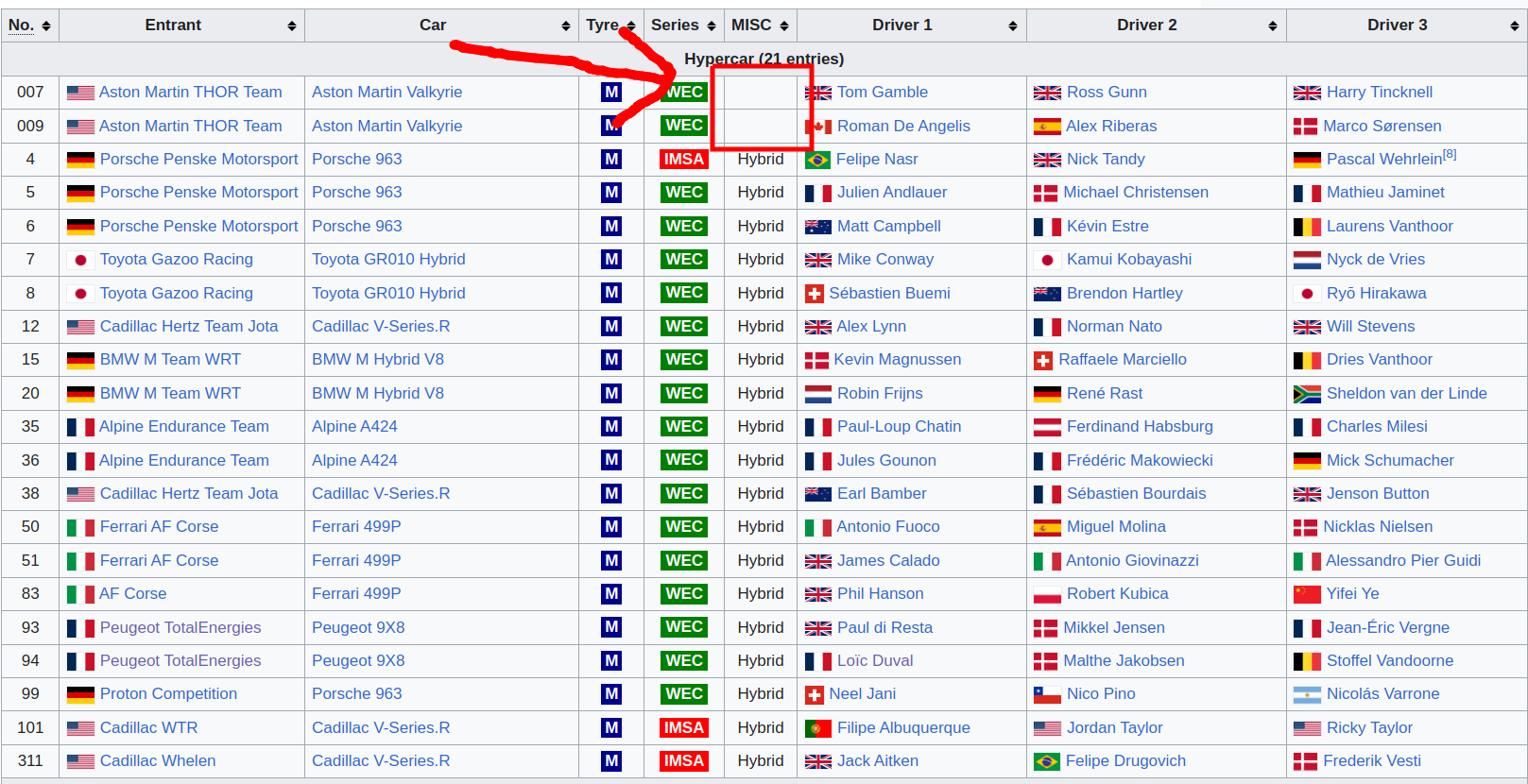Open Peugeot 9X8 link row 93
1528x784 pixels.
pyautogui.click(x=358, y=628)
